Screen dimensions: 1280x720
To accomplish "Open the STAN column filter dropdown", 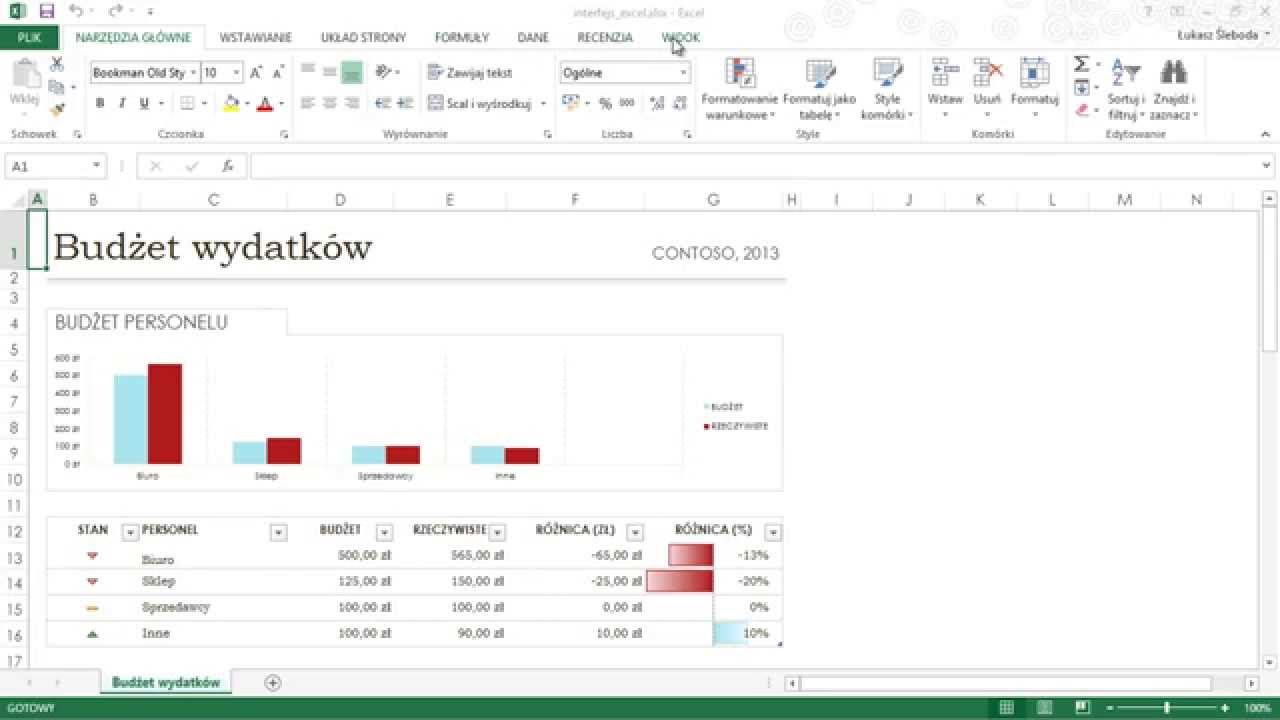I will (x=129, y=533).
